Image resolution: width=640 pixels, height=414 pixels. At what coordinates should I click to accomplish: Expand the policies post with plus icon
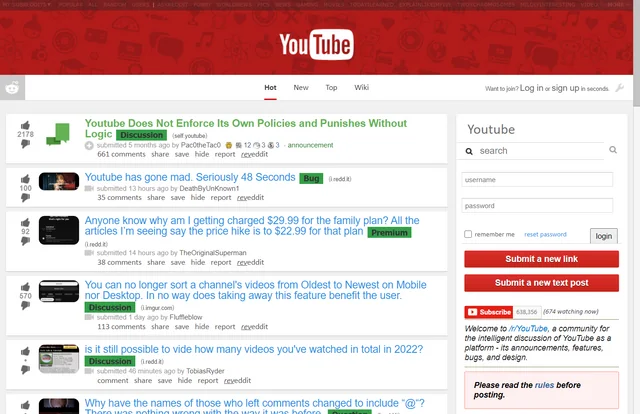point(89,145)
